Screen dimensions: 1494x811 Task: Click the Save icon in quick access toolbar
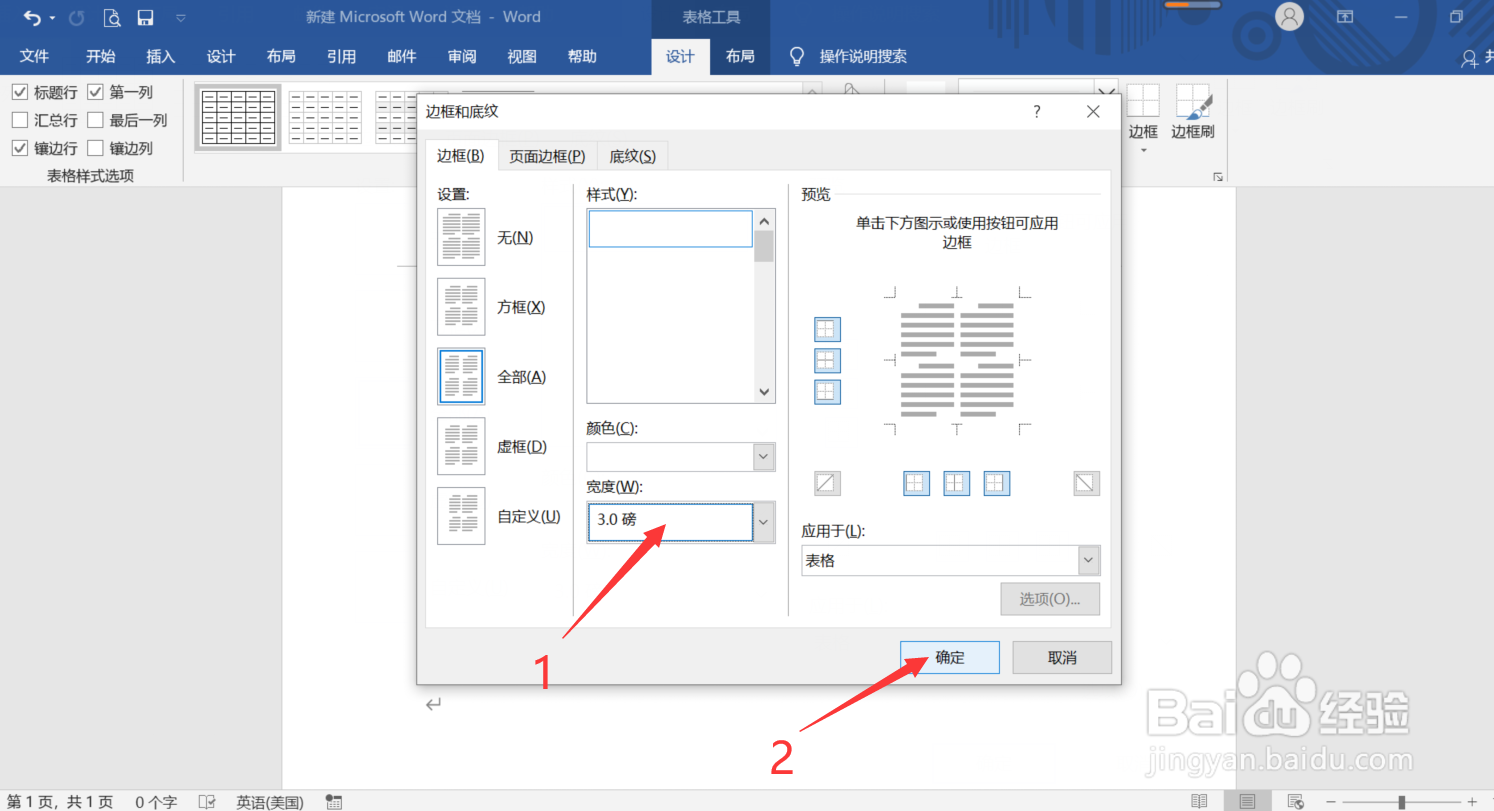[145, 16]
